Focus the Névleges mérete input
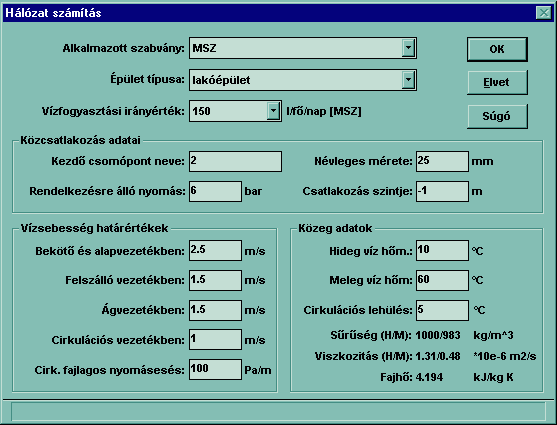Viewport: 557px width, 425px height. 442,161
